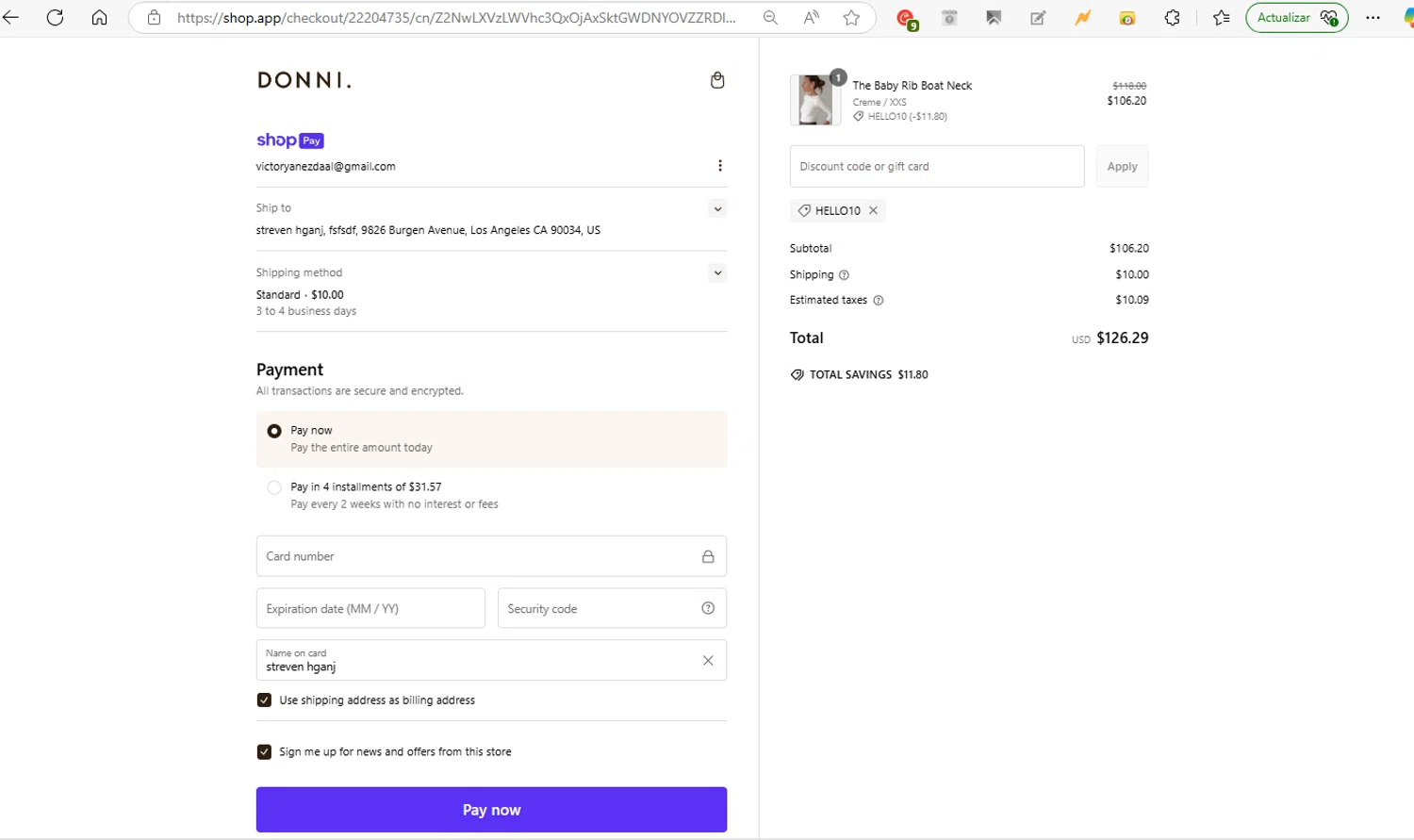Viewport: 1414px width, 840px height.
Task: Clear the Name on card field
Action: [708, 661]
